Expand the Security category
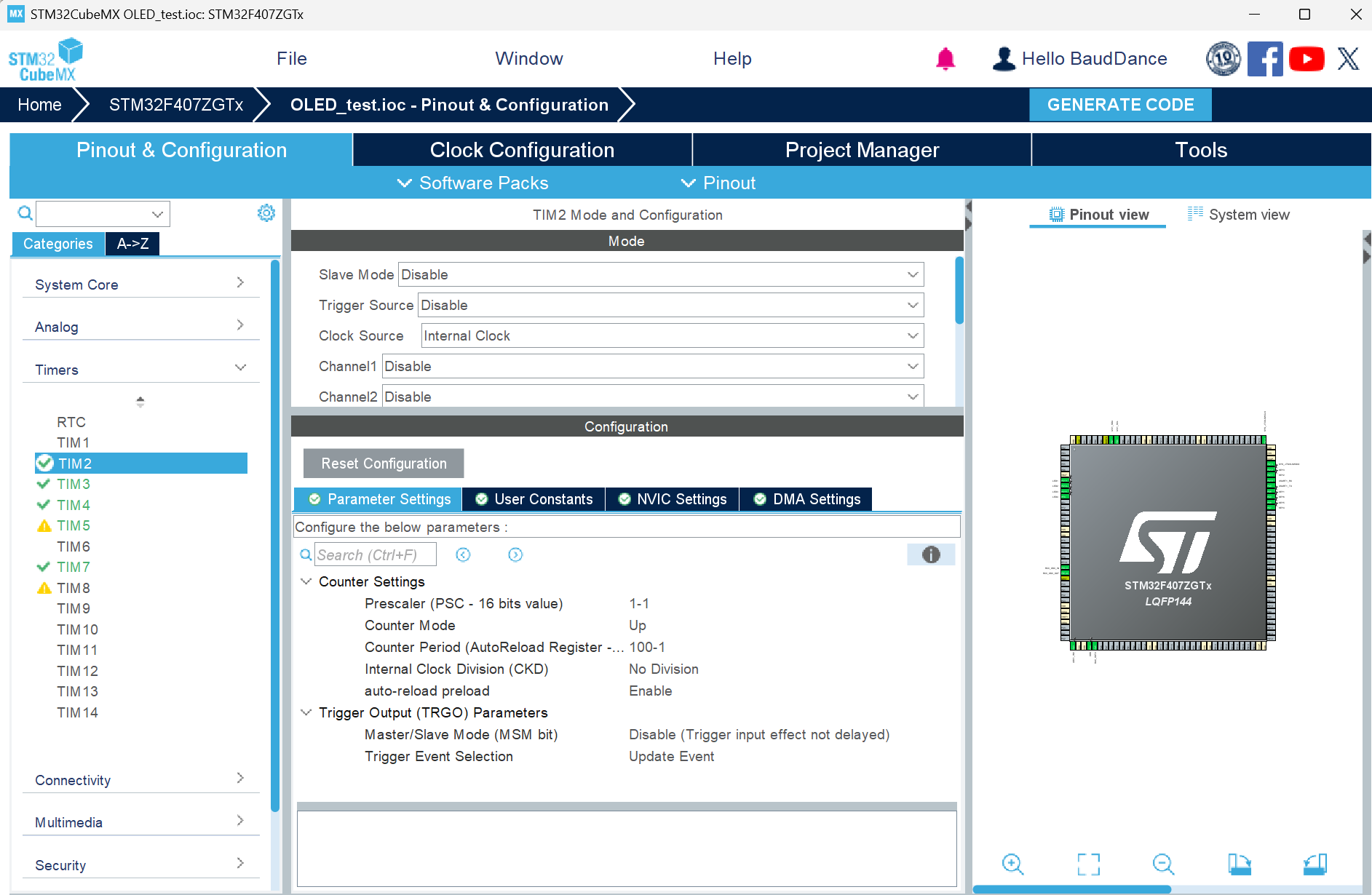 point(140,864)
